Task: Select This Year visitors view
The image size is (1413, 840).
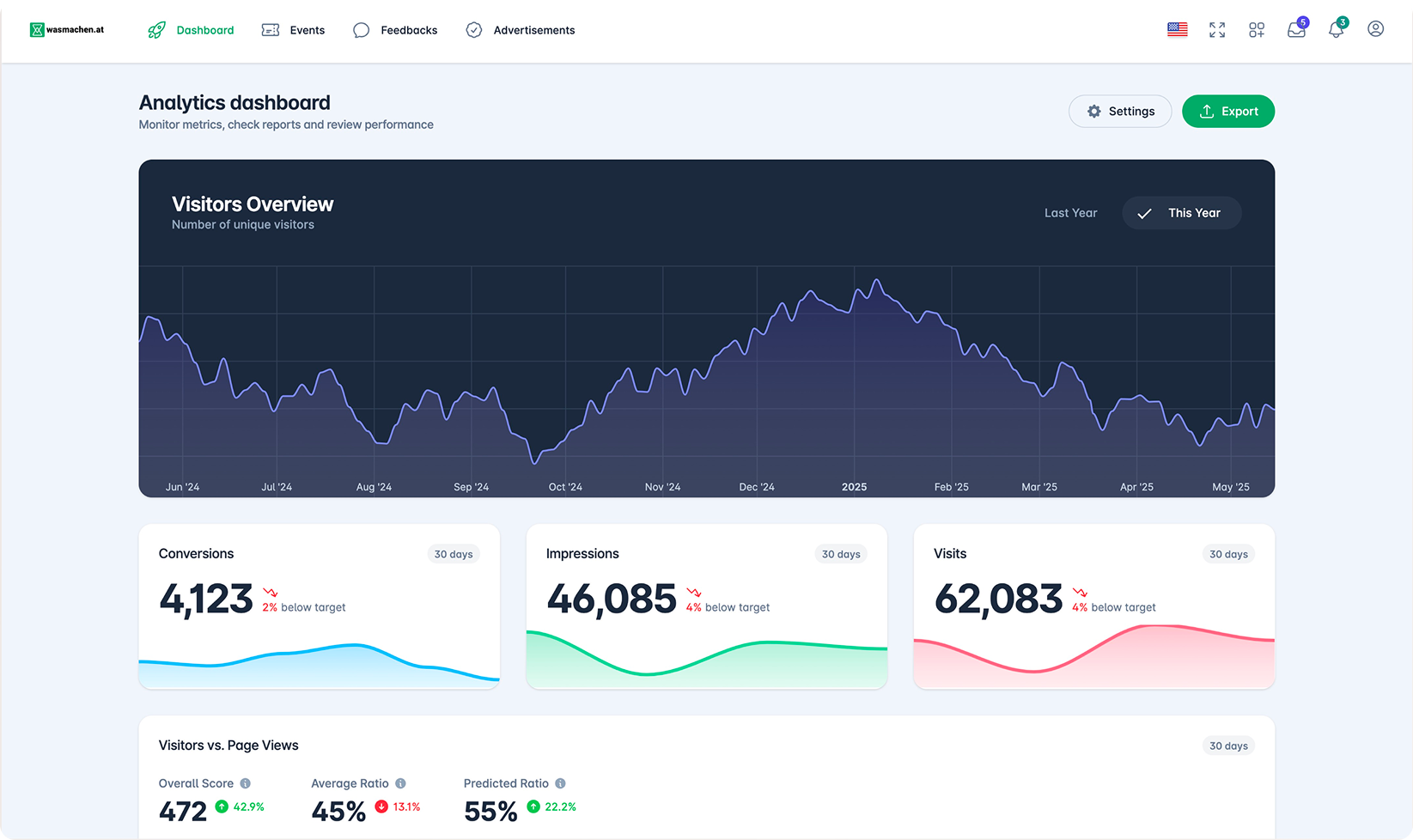Action: 1181,213
